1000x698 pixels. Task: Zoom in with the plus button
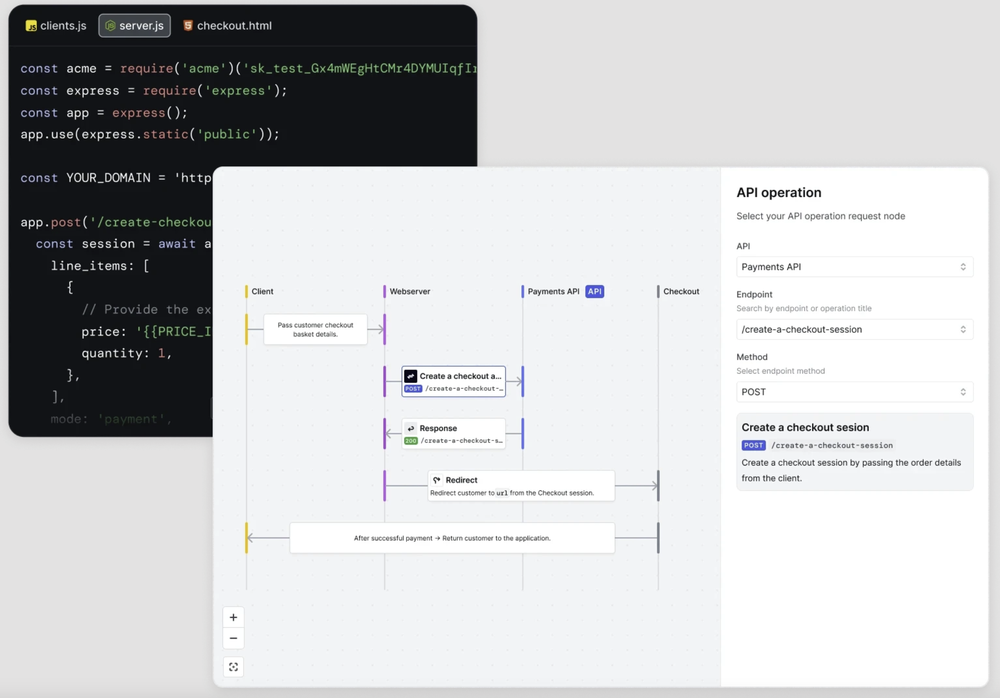[233, 617]
